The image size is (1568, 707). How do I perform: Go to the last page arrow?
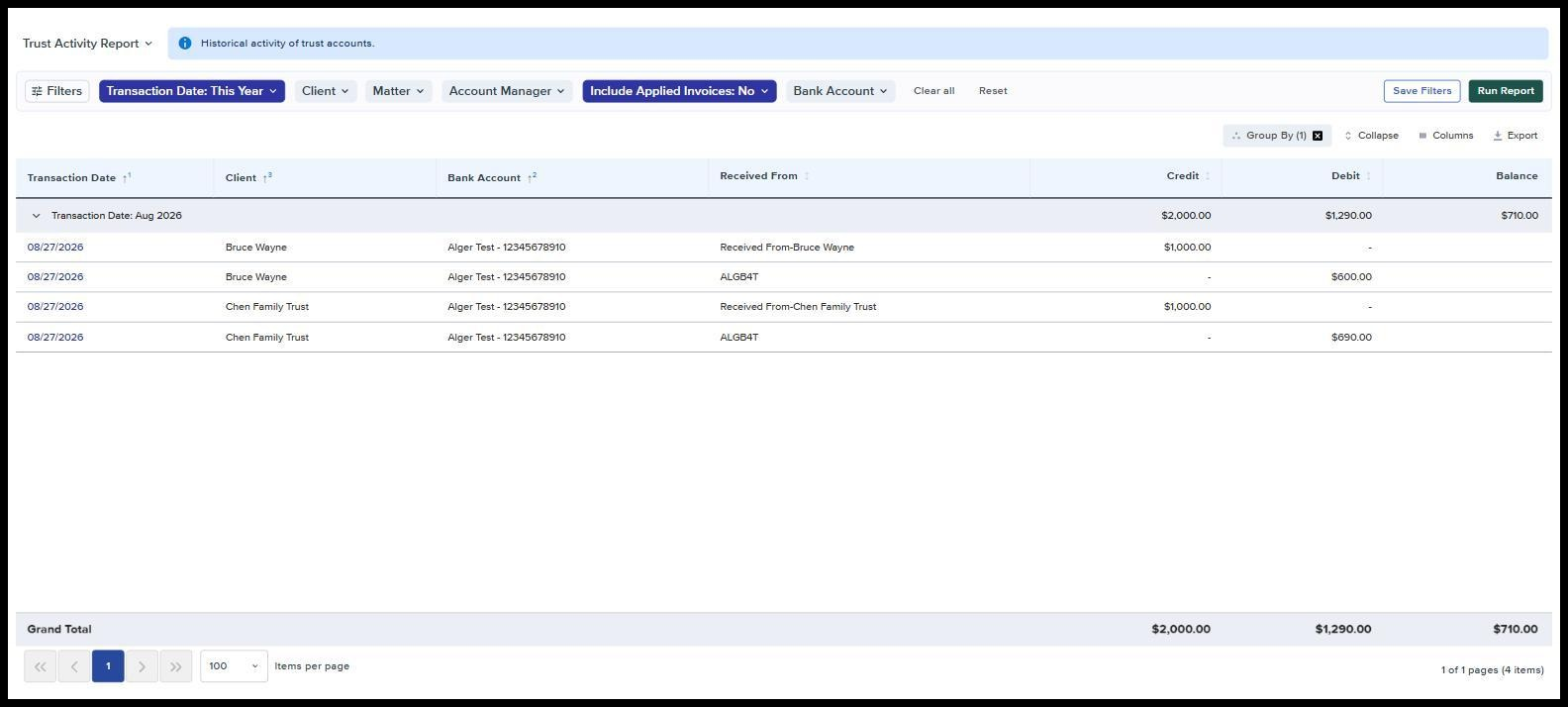click(175, 666)
